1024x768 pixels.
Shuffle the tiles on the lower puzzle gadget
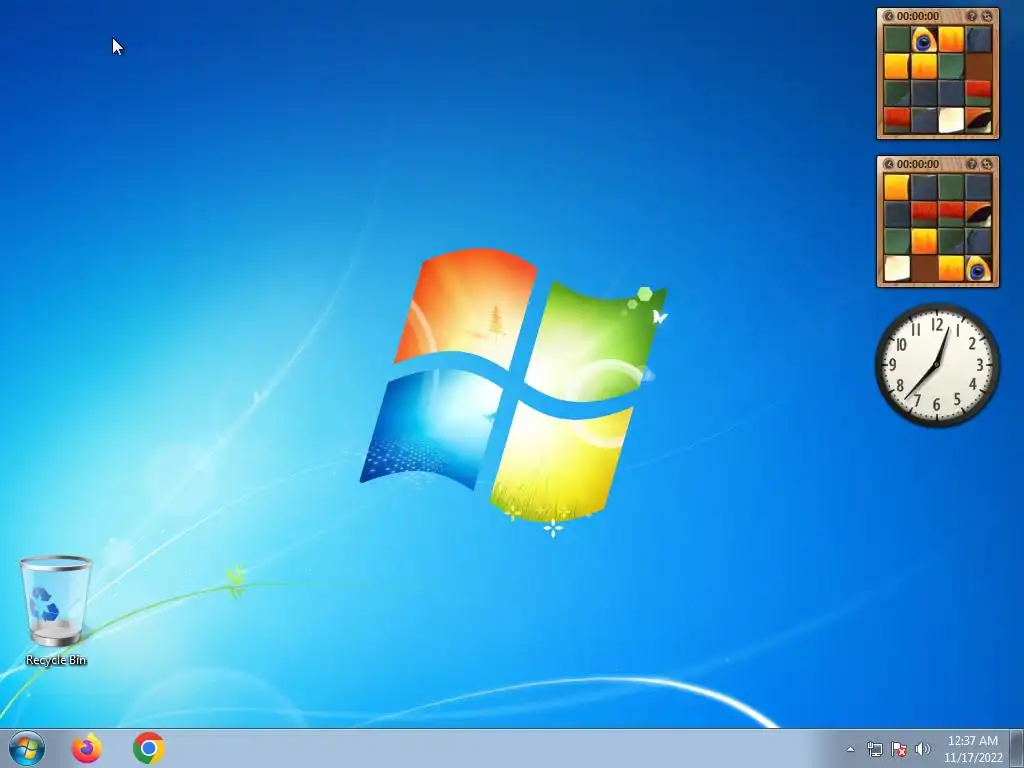coord(987,164)
